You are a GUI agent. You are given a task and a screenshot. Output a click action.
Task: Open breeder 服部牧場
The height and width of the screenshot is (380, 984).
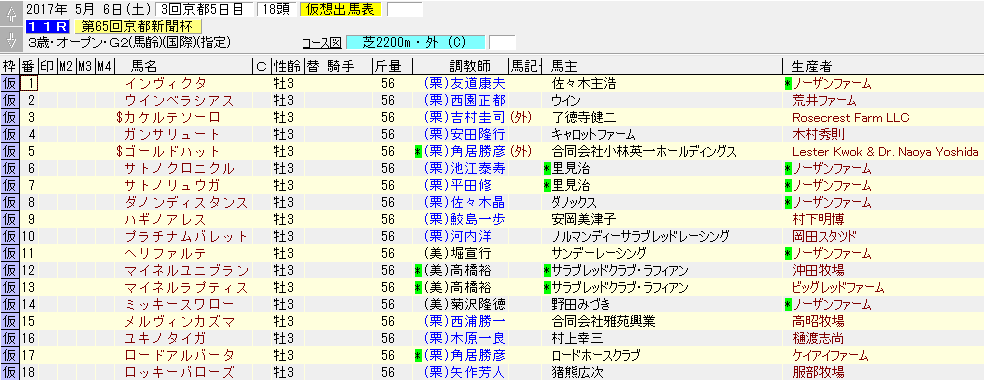tap(818, 372)
